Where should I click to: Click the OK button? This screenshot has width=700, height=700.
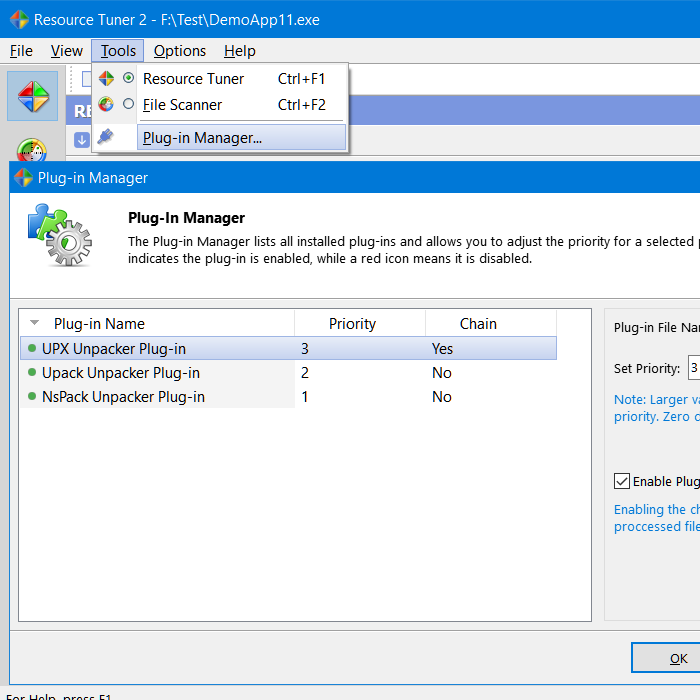(x=666, y=658)
